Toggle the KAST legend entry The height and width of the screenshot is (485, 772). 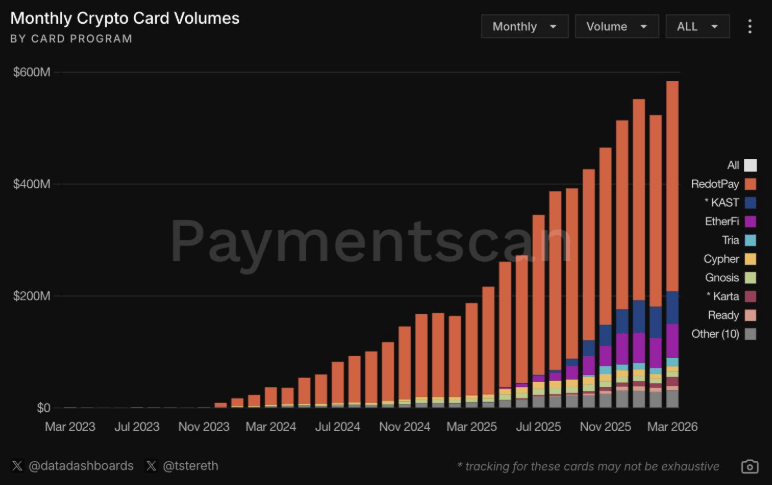[723, 203]
